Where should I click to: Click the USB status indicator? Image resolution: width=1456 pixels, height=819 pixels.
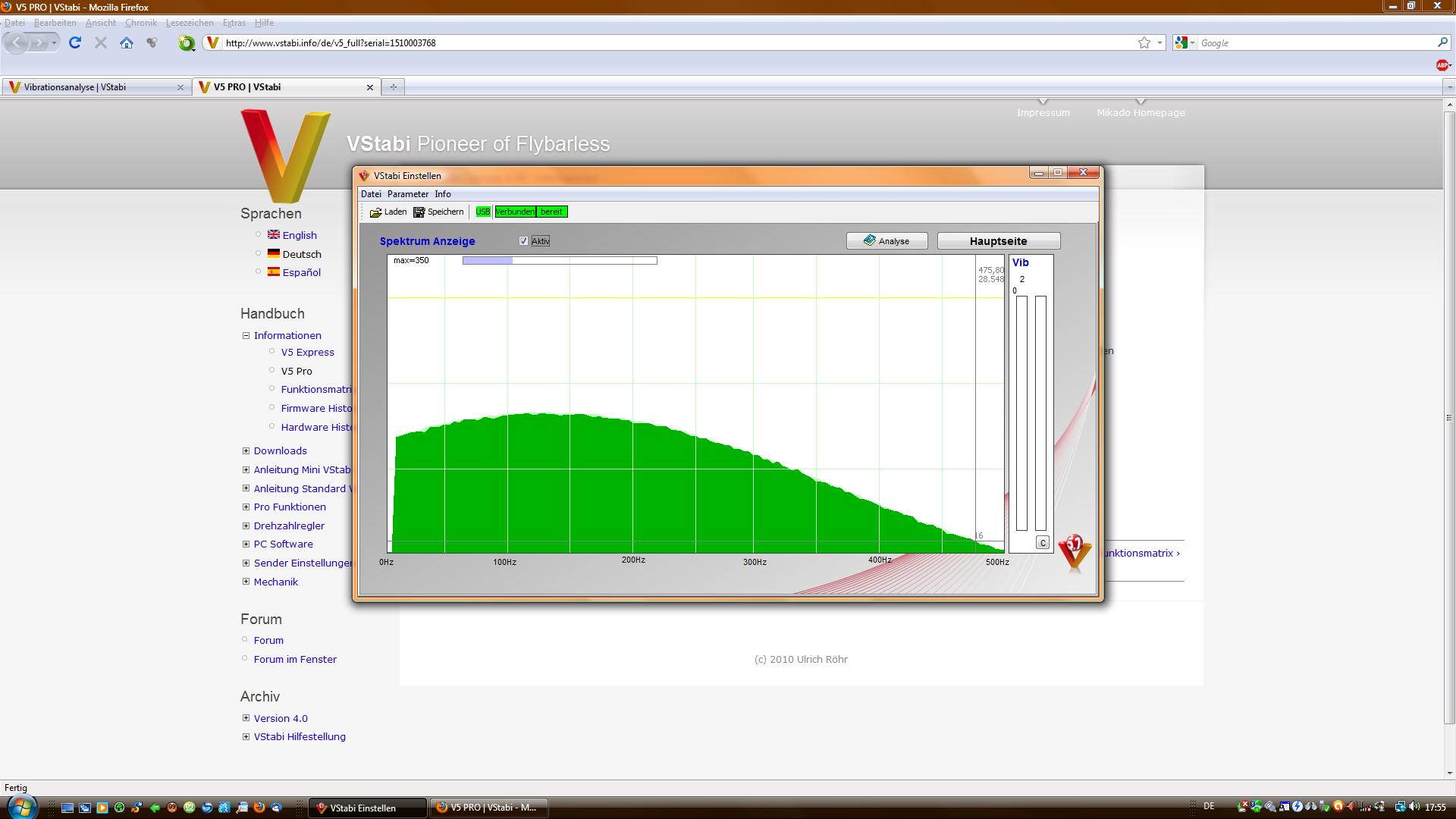[483, 212]
